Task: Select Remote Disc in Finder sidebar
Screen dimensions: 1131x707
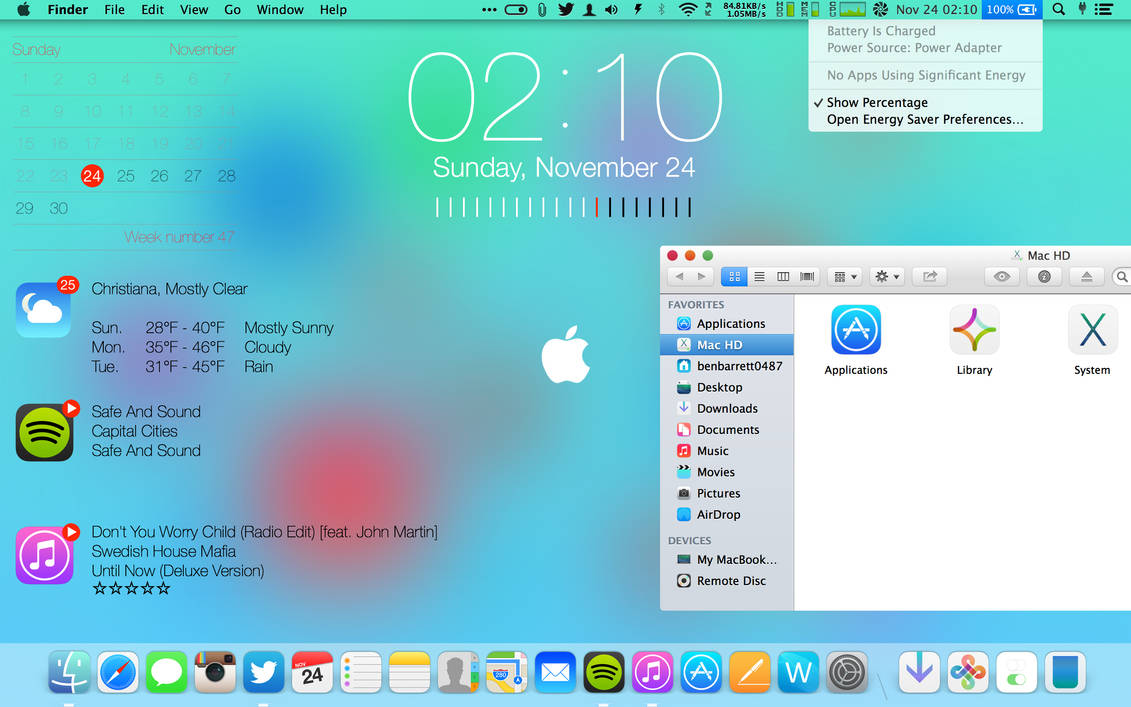Action: point(726,581)
